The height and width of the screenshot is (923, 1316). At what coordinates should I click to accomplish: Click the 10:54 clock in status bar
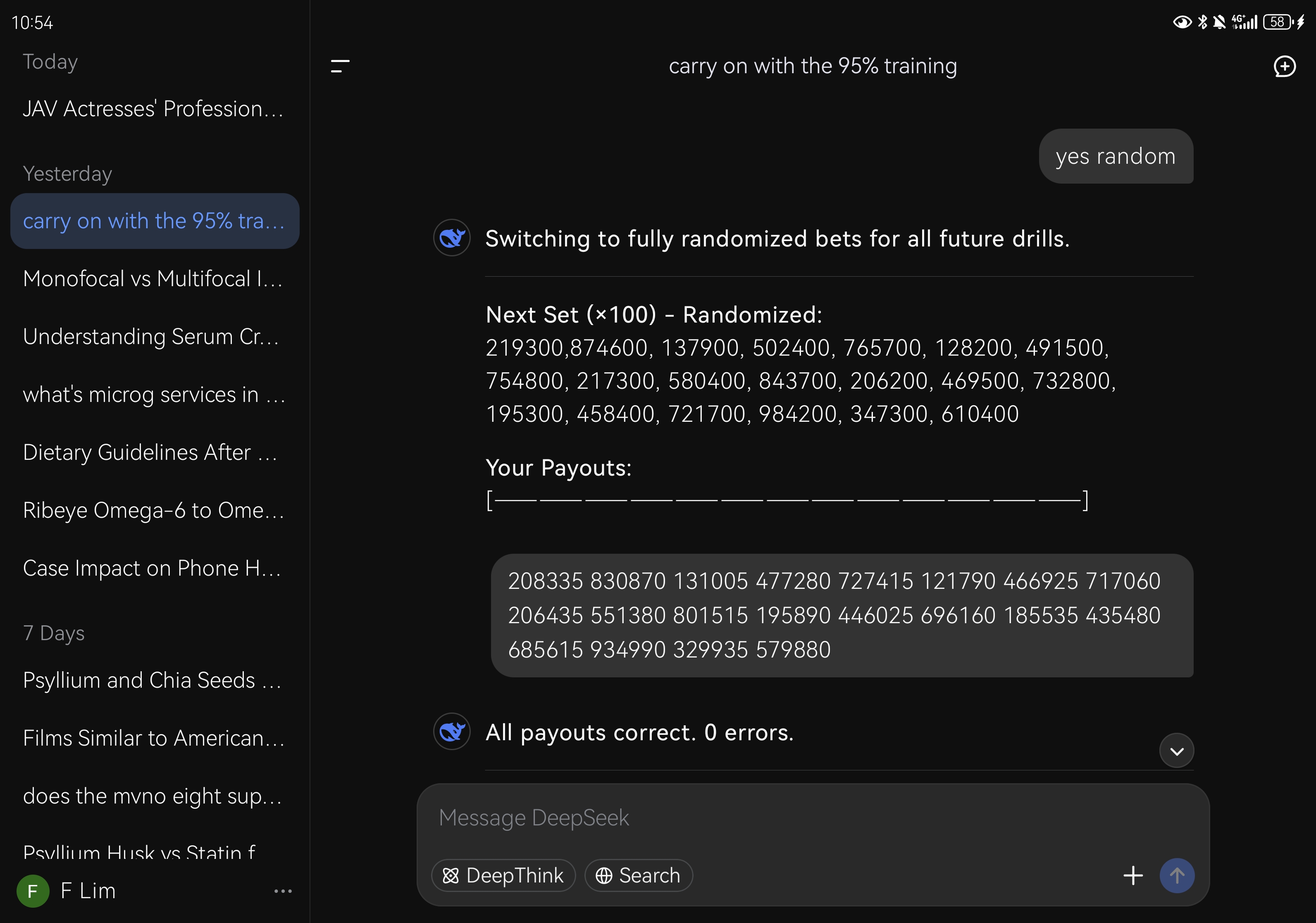tap(32, 23)
